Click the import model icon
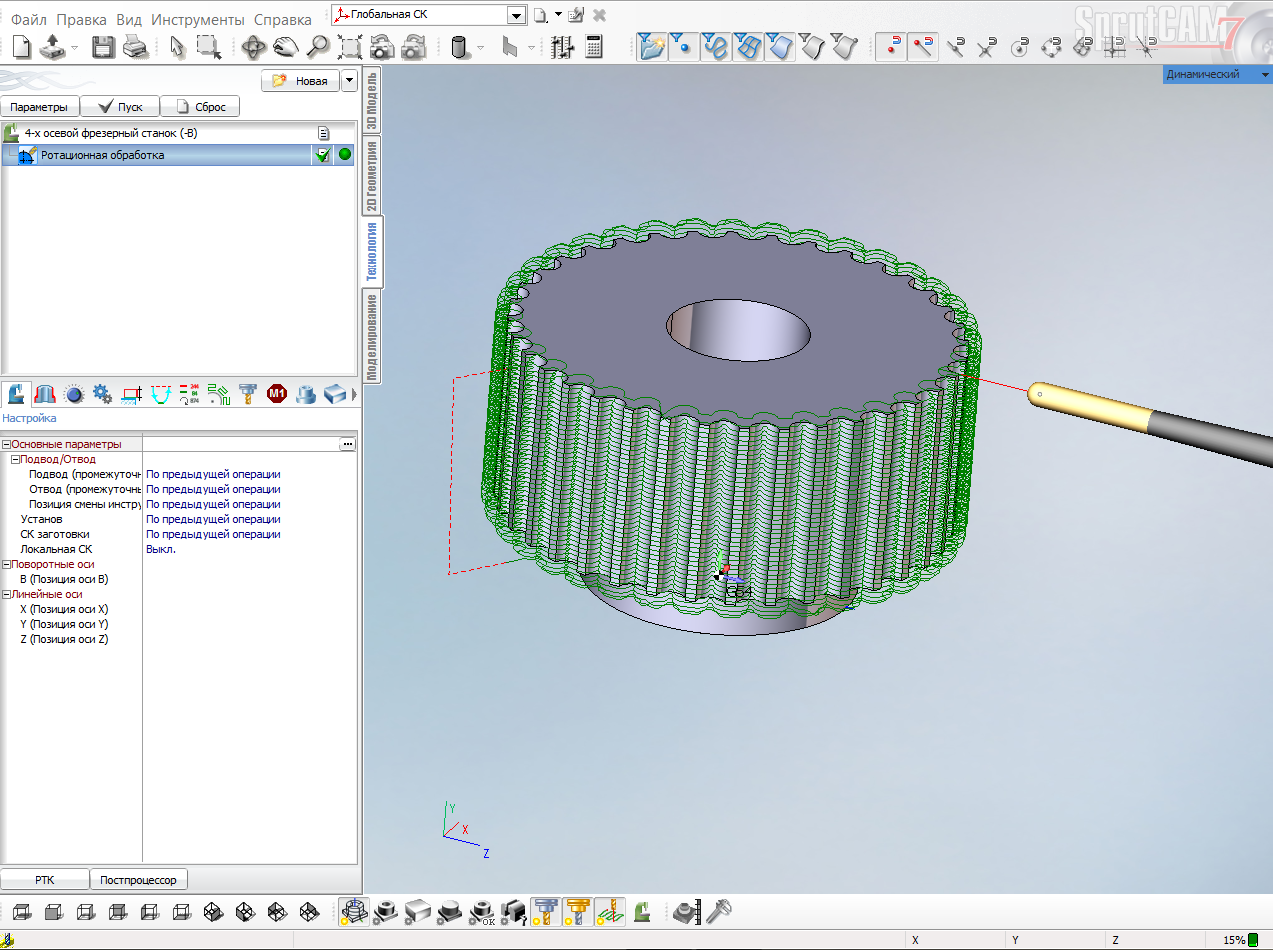1273x950 pixels. coord(53,46)
